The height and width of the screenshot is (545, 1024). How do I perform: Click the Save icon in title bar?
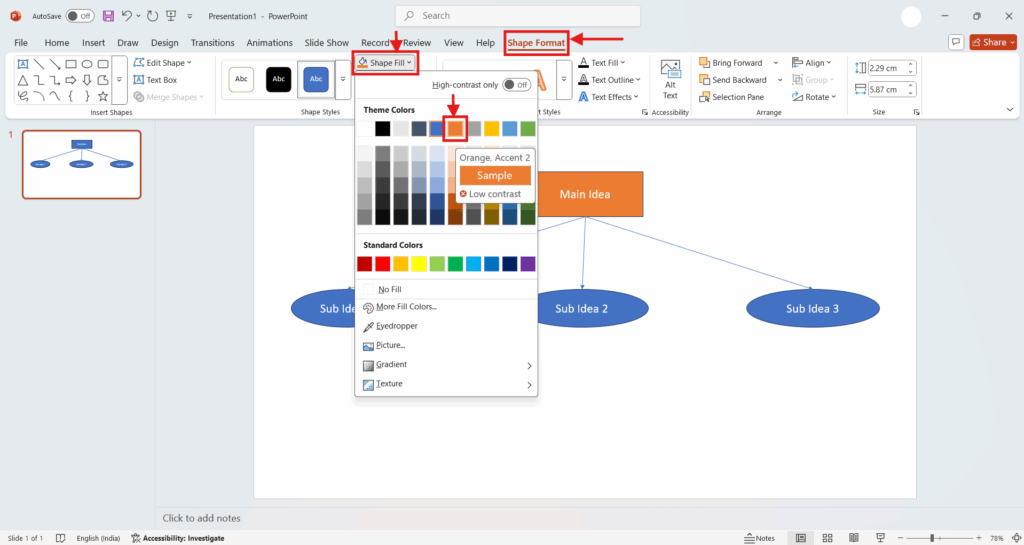tap(107, 16)
